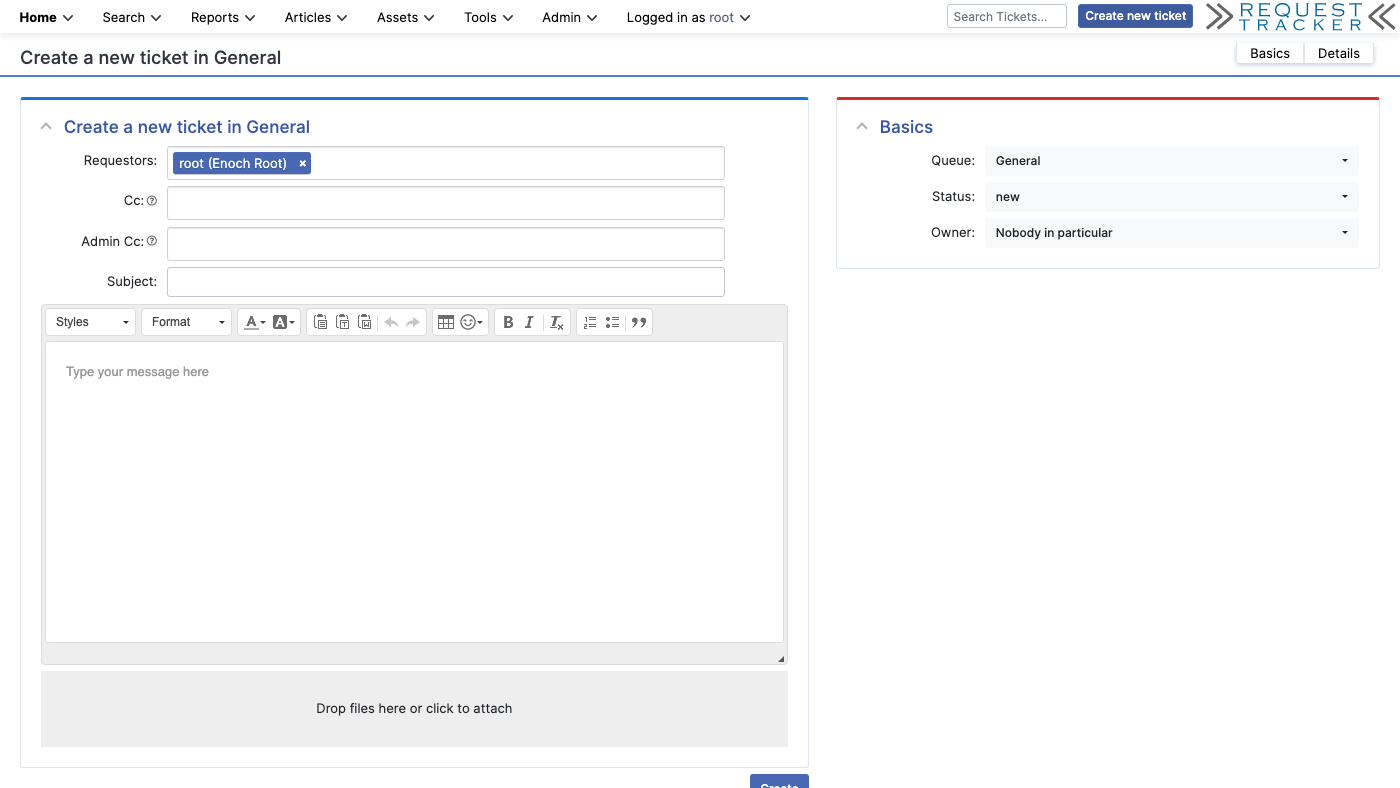This screenshot has height=788, width=1400.
Task: Open the Search menu
Action: tap(132, 17)
